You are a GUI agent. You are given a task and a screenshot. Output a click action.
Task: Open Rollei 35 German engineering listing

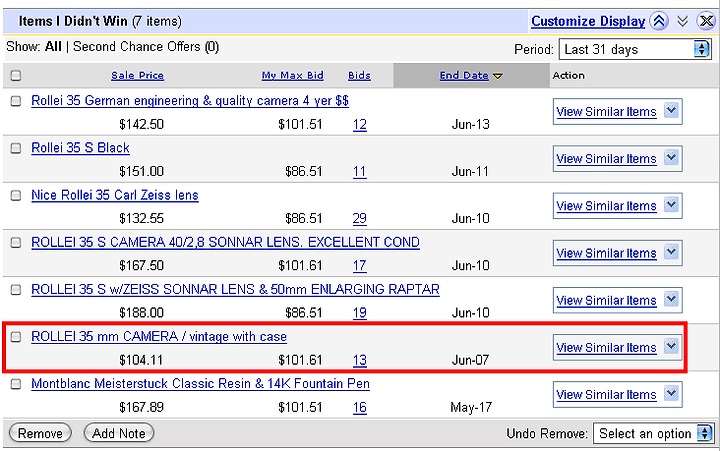[x=190, y=101]
